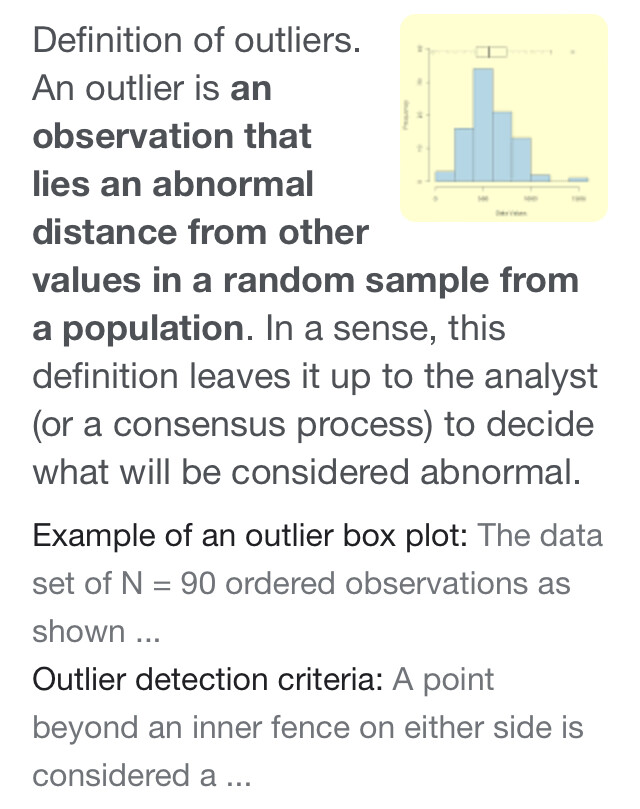Screen dimensions: 640x809
Task: Click the bold 'observation that' text
Action: 172,136
